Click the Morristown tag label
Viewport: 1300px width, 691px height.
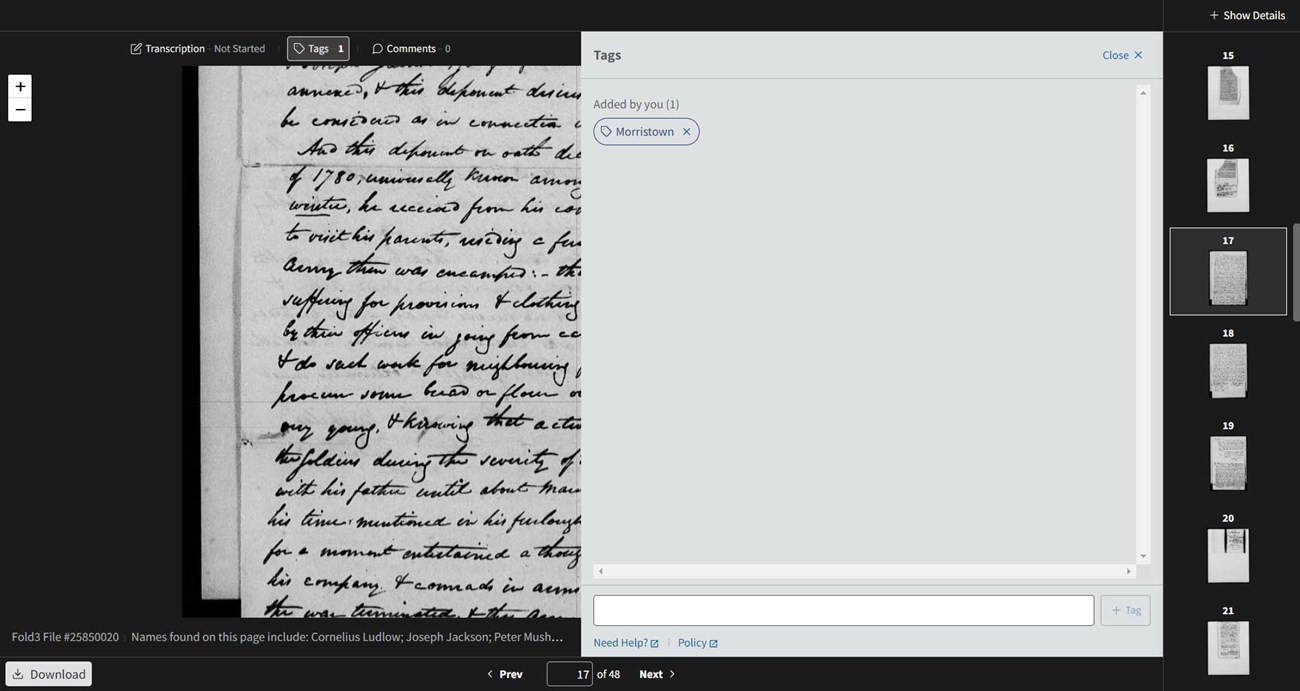click(x=644, y=132)
